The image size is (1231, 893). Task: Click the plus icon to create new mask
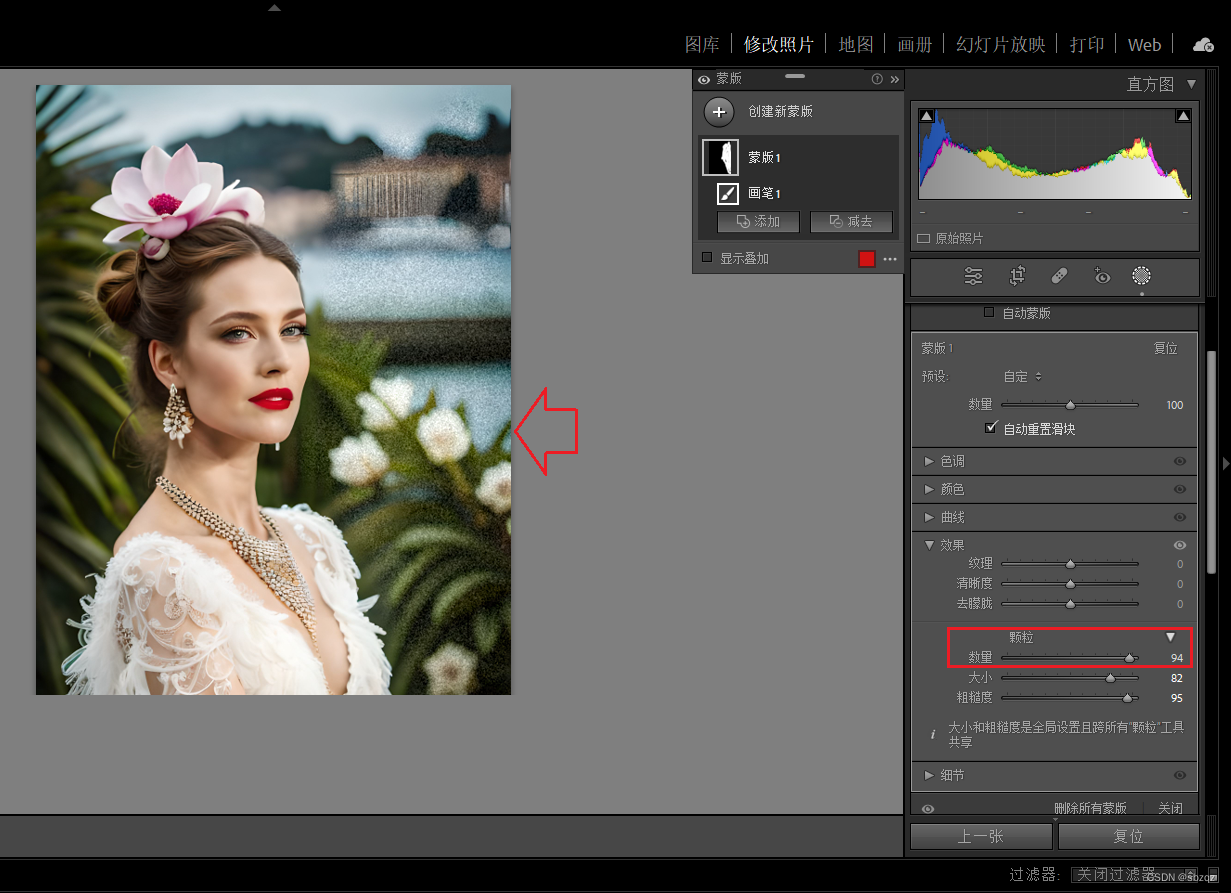(x=719, y=112)
